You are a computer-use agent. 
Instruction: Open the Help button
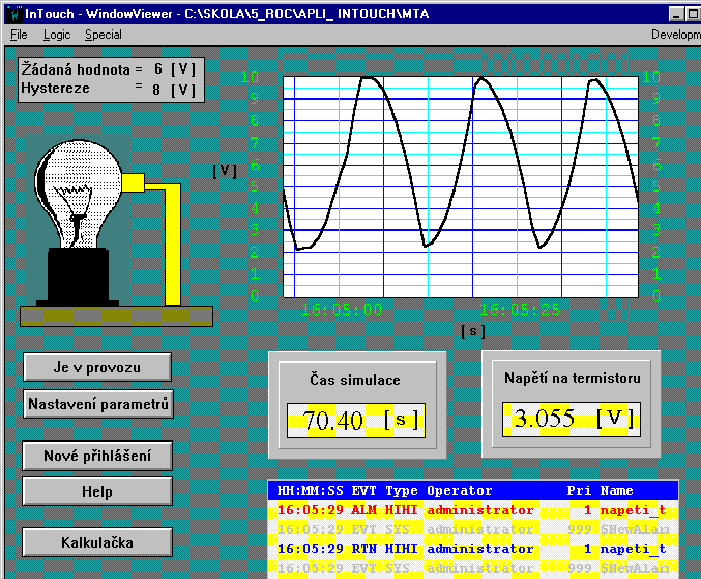coord(97,491)
